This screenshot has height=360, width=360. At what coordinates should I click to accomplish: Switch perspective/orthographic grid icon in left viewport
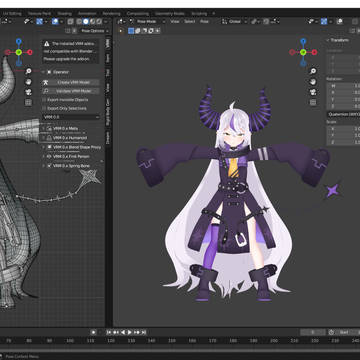(x=28, y=102)
